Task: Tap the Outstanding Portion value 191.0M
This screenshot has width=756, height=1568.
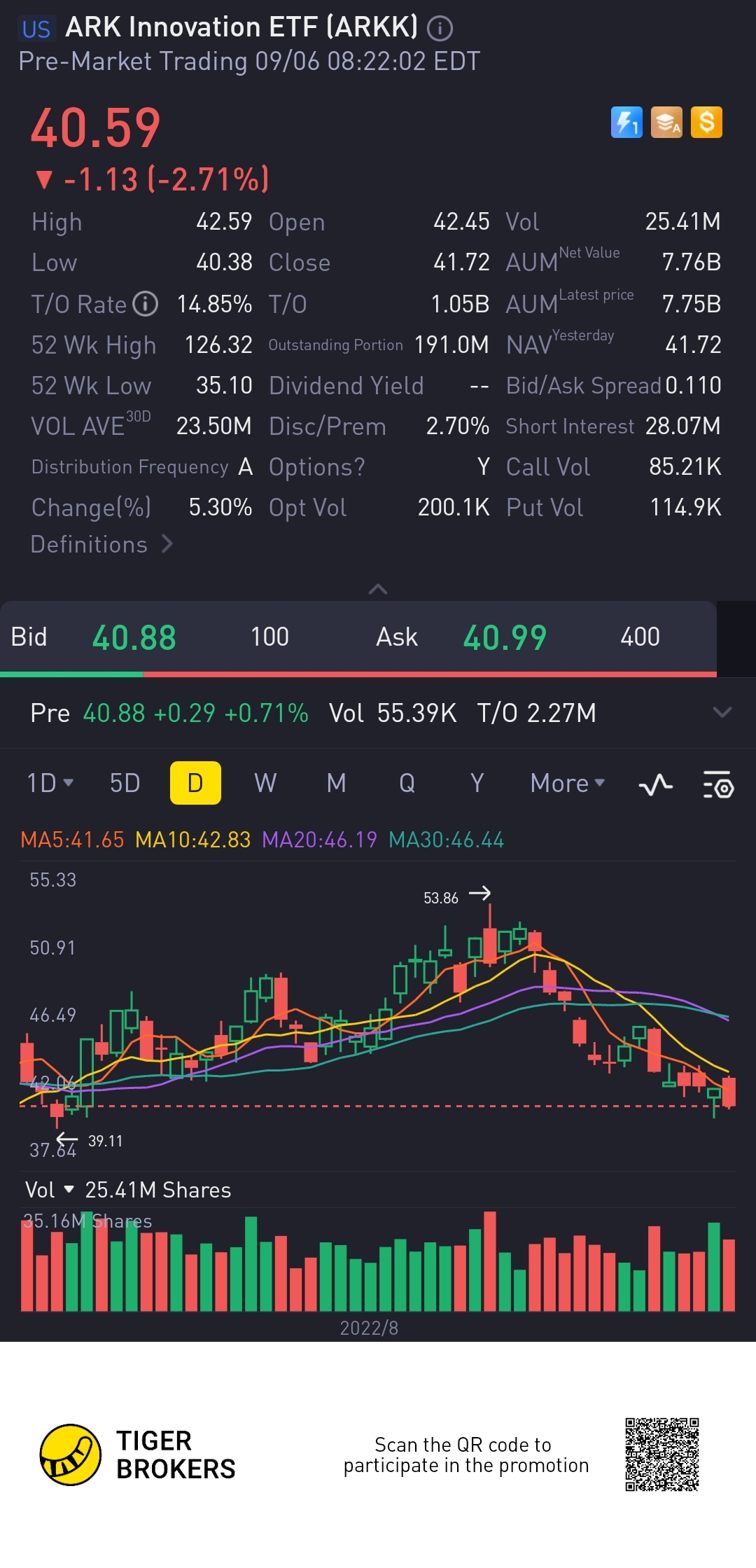Action: (x=451, y=345)
